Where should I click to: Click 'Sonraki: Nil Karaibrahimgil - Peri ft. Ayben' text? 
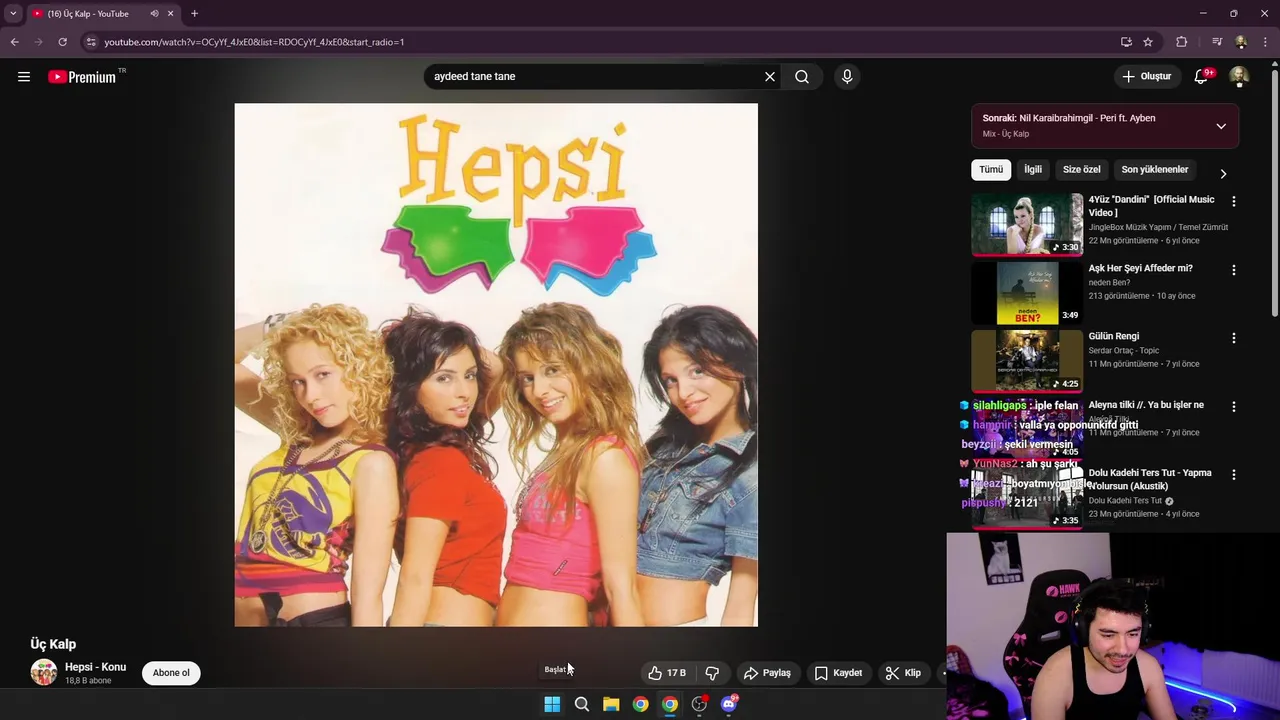click(1069, 118)
